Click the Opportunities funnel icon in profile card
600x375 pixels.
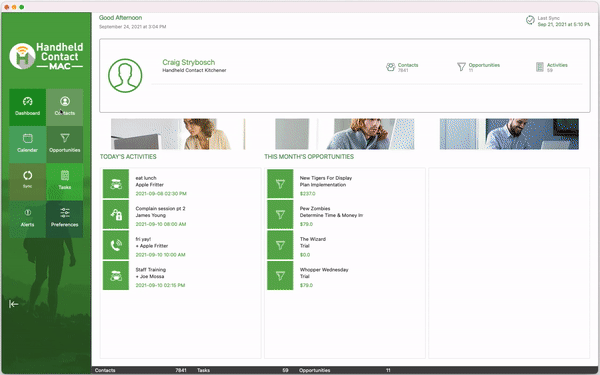[x=461, y=67]
